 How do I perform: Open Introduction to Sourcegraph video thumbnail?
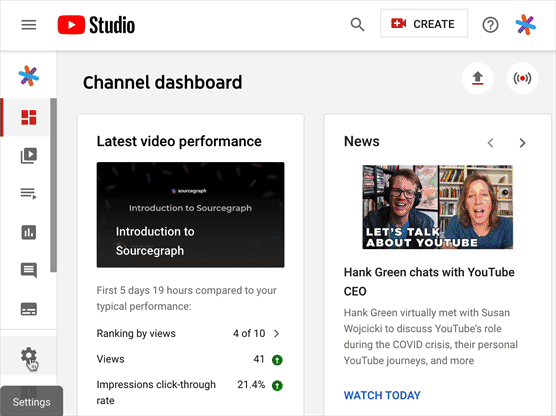tap(190, 215)
